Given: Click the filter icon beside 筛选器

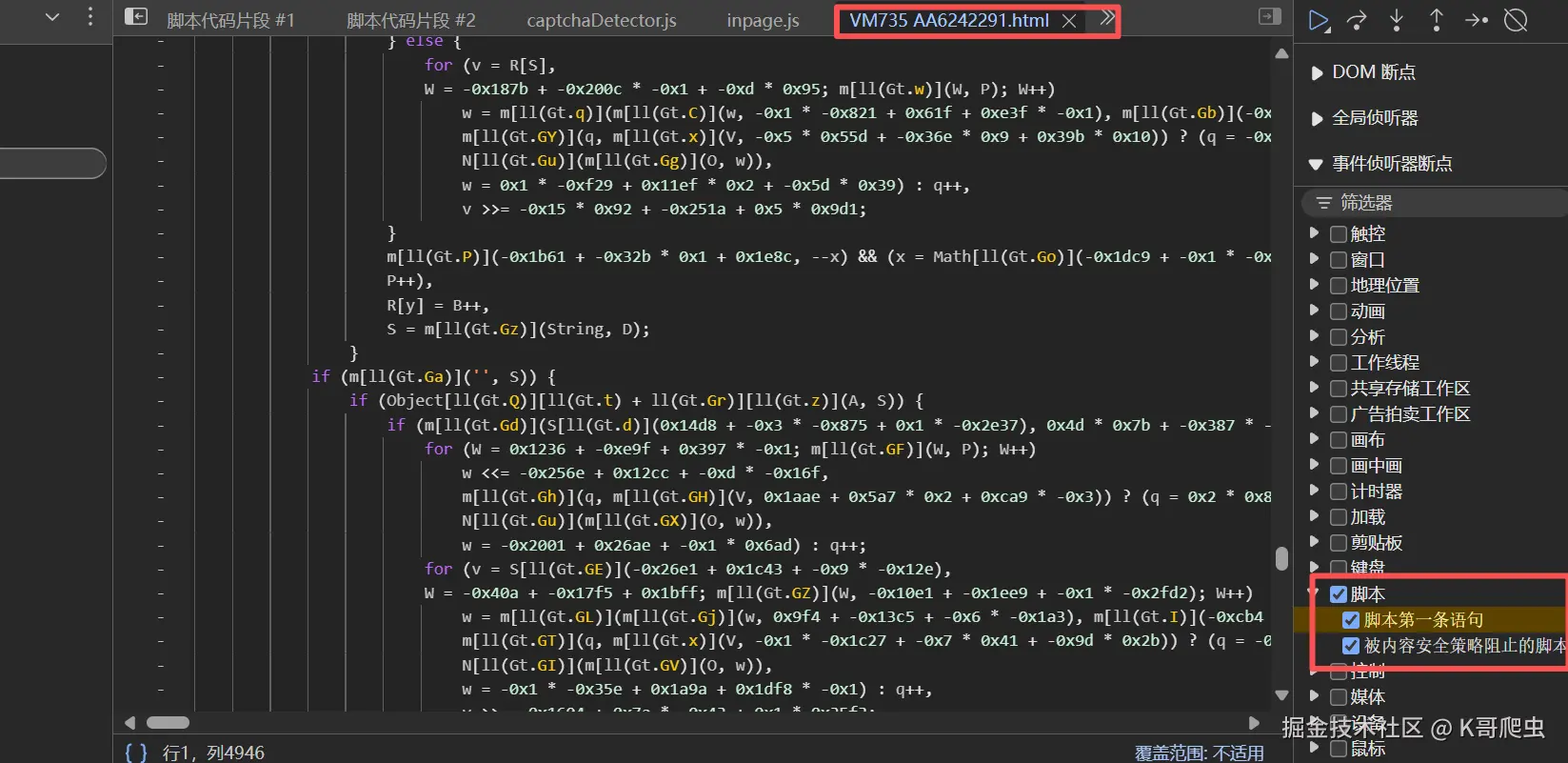Looking at the screenshot, I should (1323, 203).
